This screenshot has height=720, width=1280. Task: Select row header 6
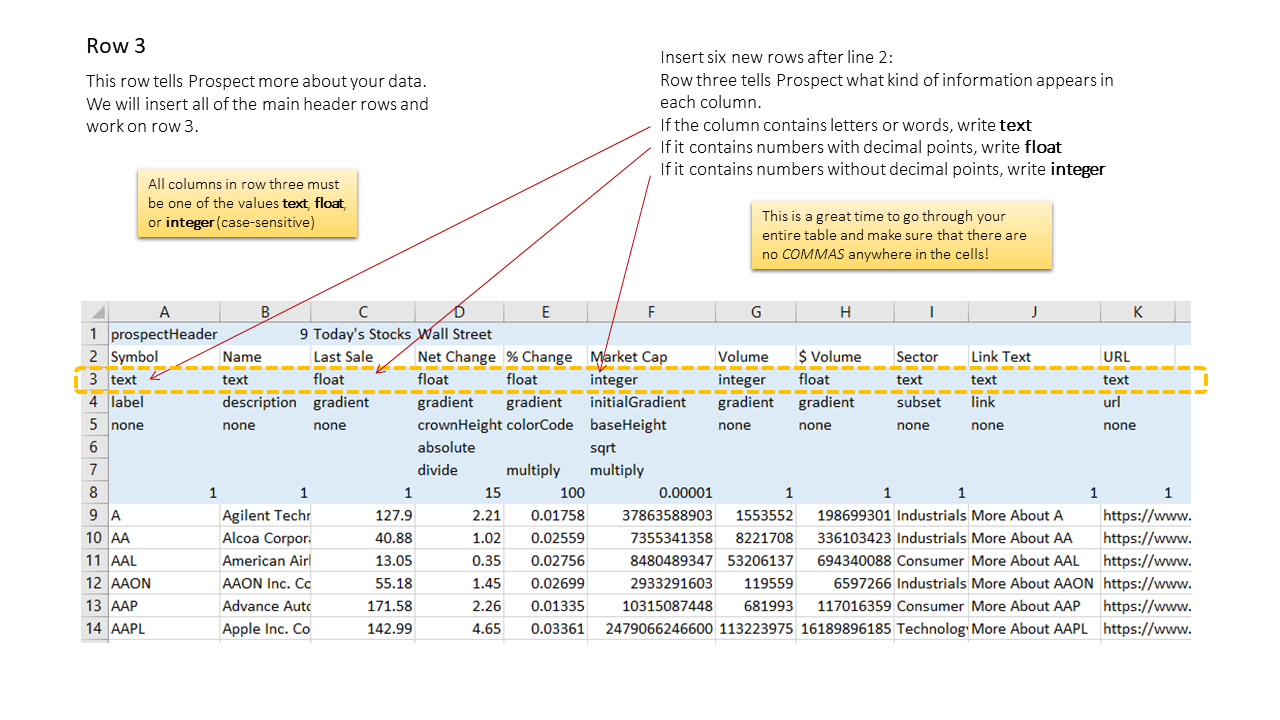(x=95, y=448)
